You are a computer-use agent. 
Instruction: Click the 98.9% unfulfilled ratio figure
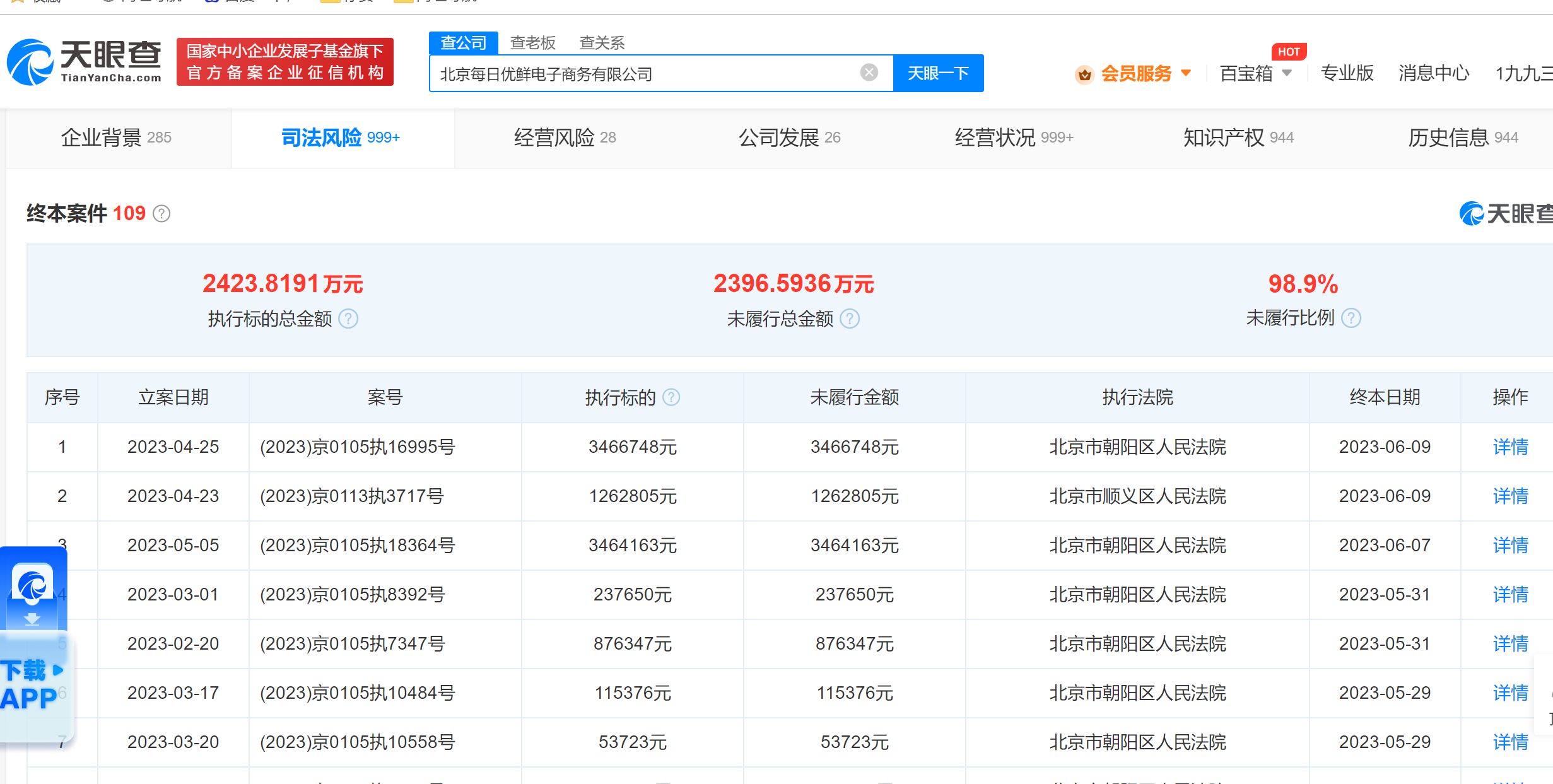1303,284
